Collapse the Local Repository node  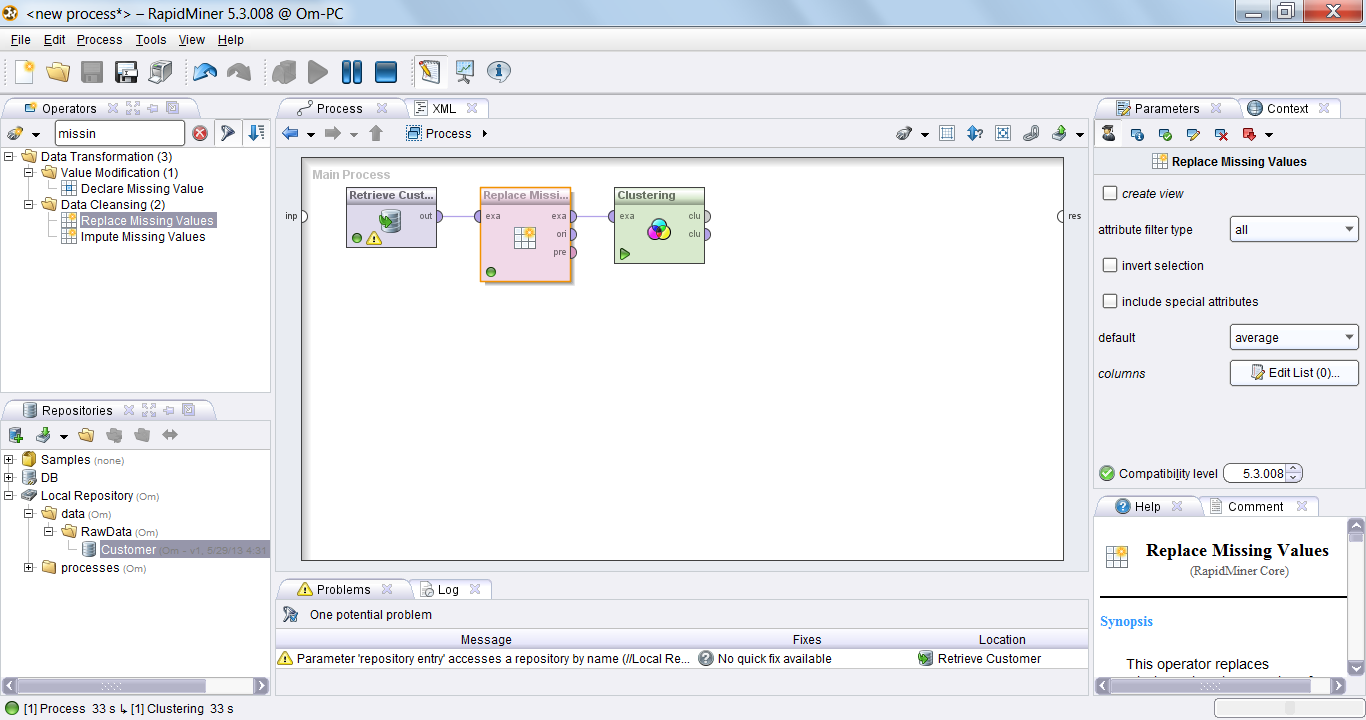point(10,496)
